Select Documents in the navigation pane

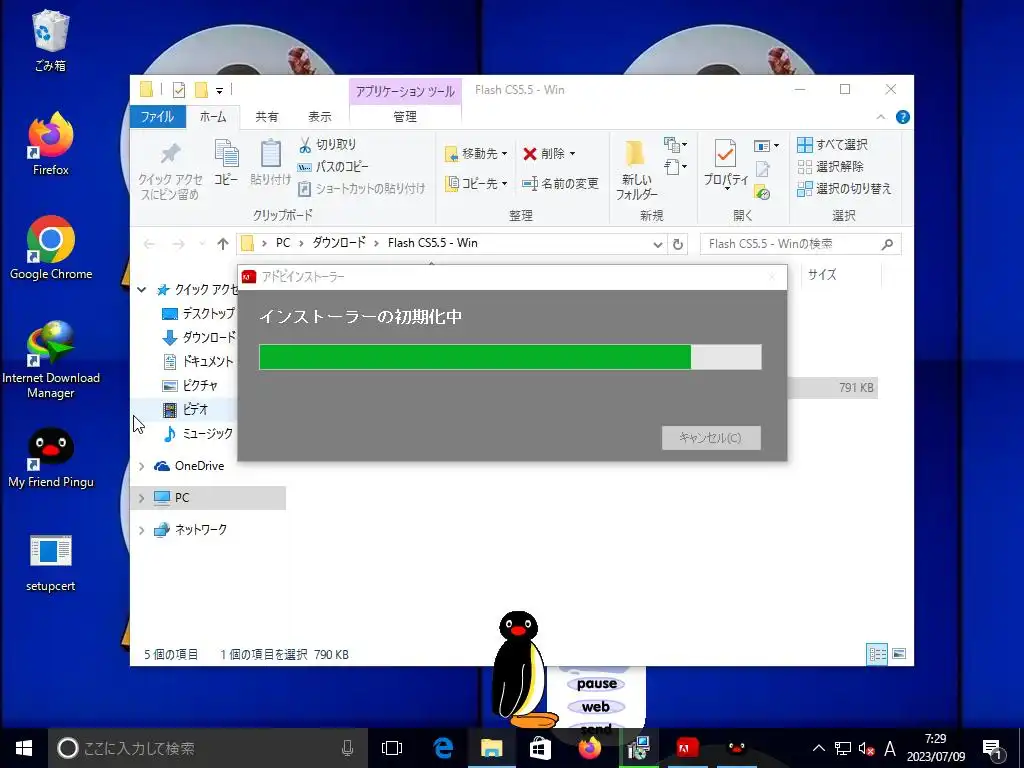pyautogui.click(x=197, y=361)
